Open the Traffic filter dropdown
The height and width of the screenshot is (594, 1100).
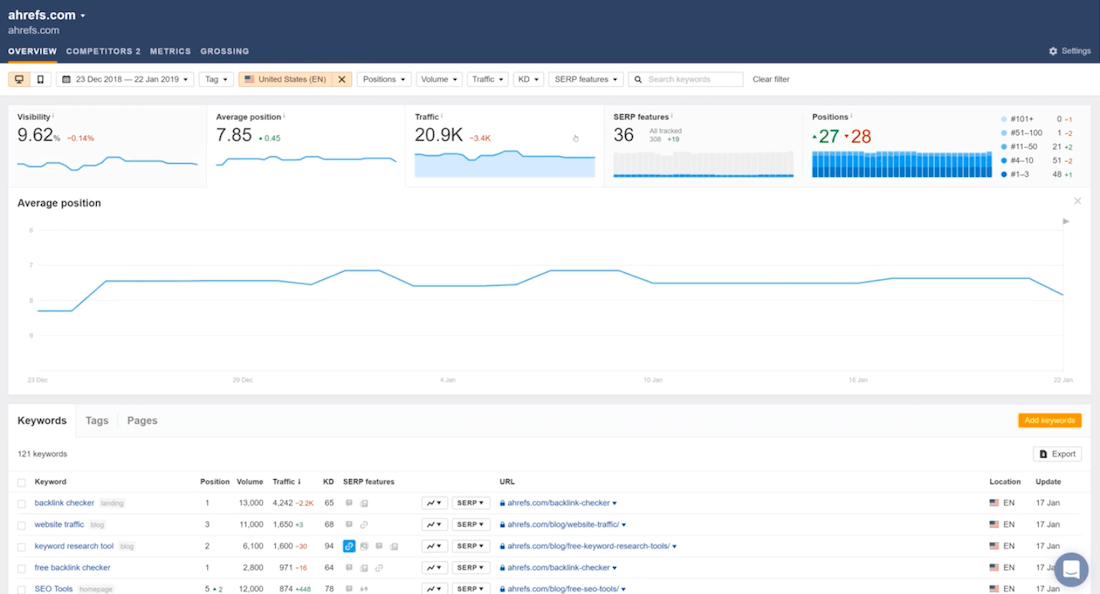(487, 79)
